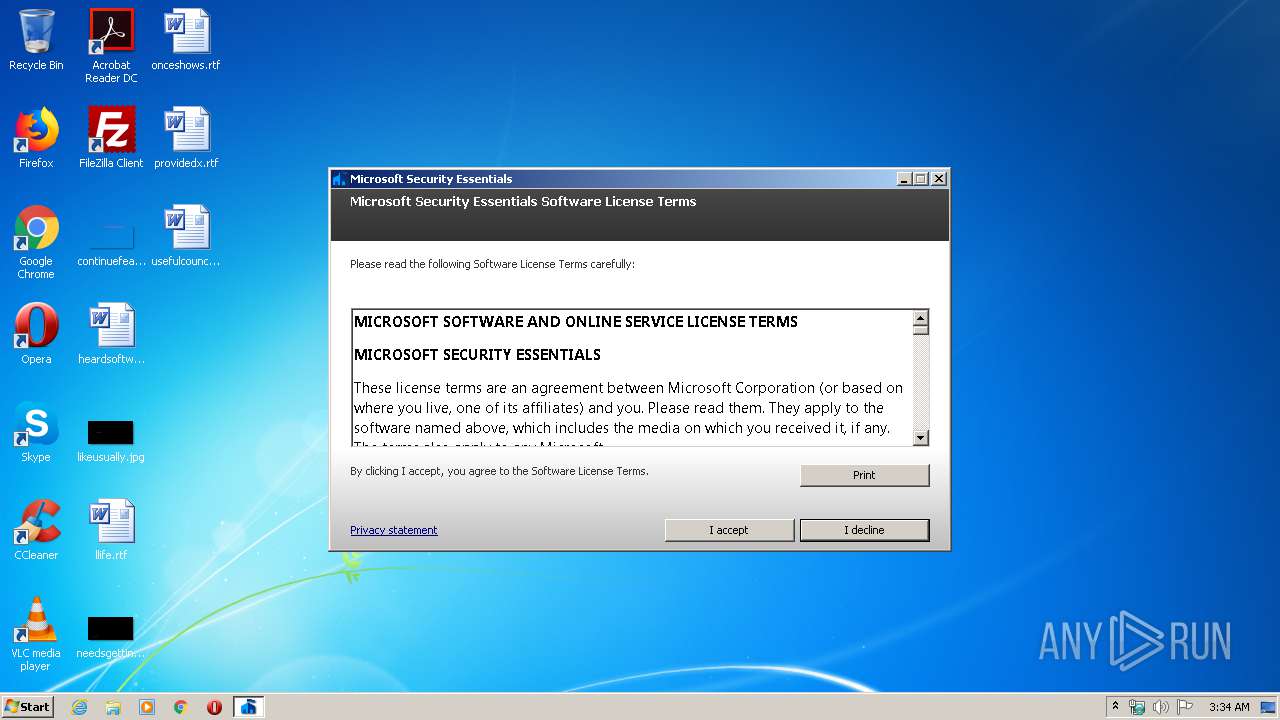Open Skype desktop shortcut
Viewport: 1280px width, 720px height.
36,432
